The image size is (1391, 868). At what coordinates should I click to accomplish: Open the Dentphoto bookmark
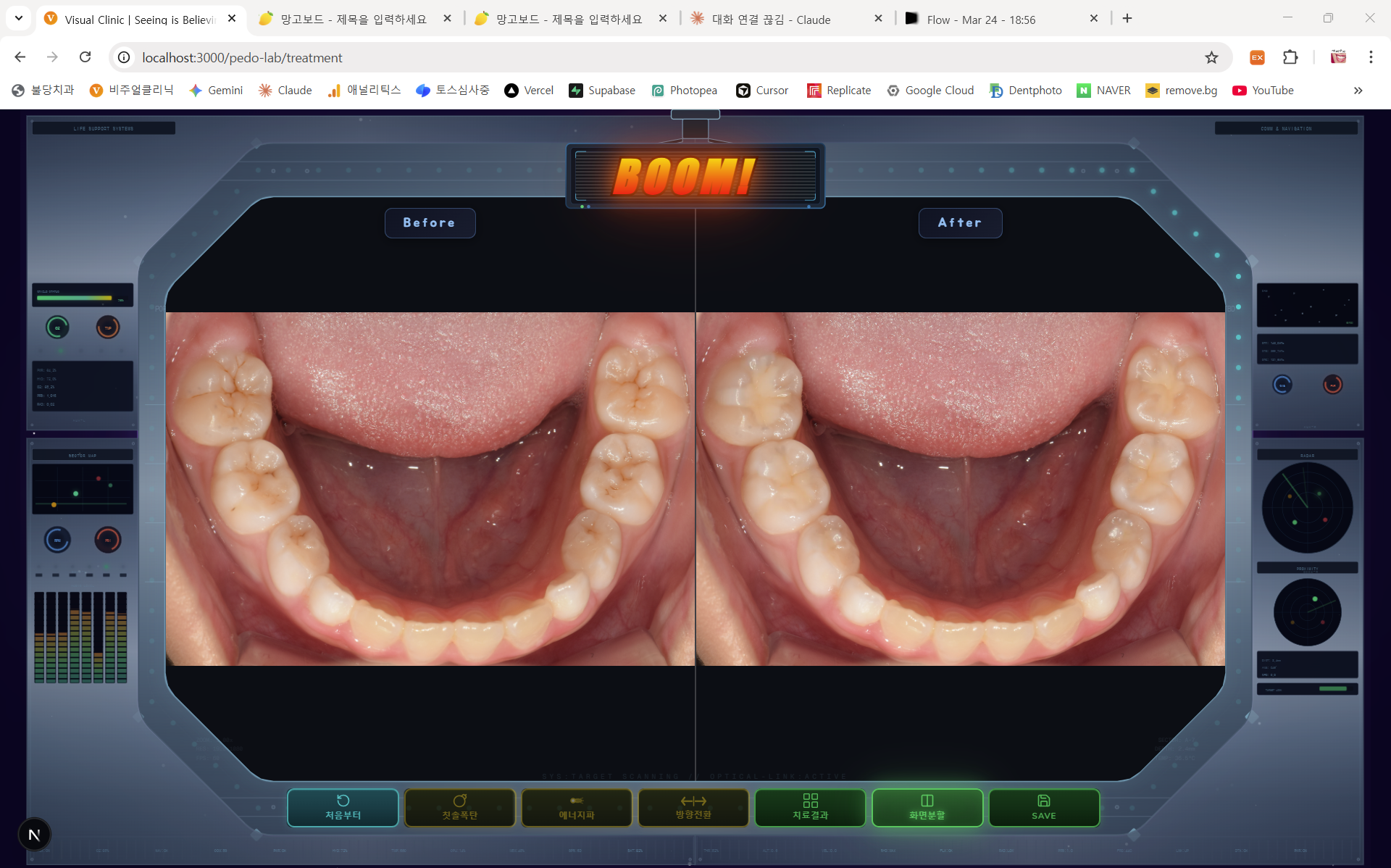1027,90
